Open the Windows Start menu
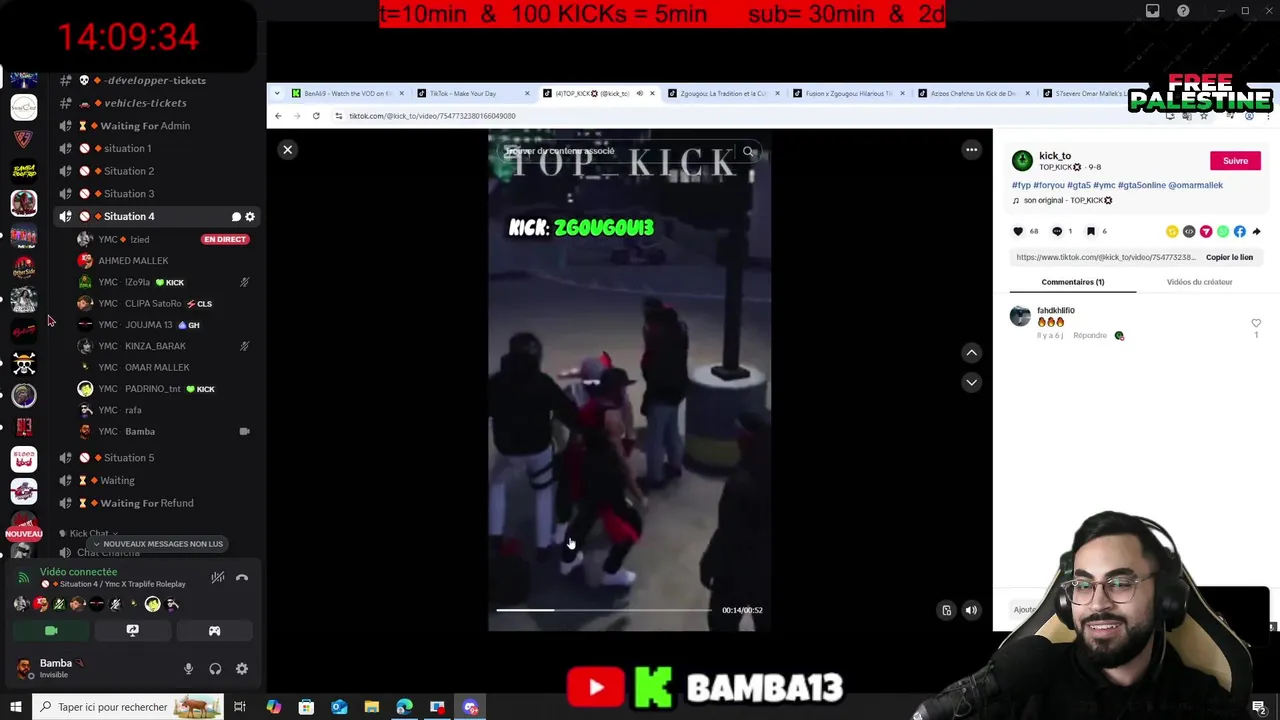 tap(16, 707)
